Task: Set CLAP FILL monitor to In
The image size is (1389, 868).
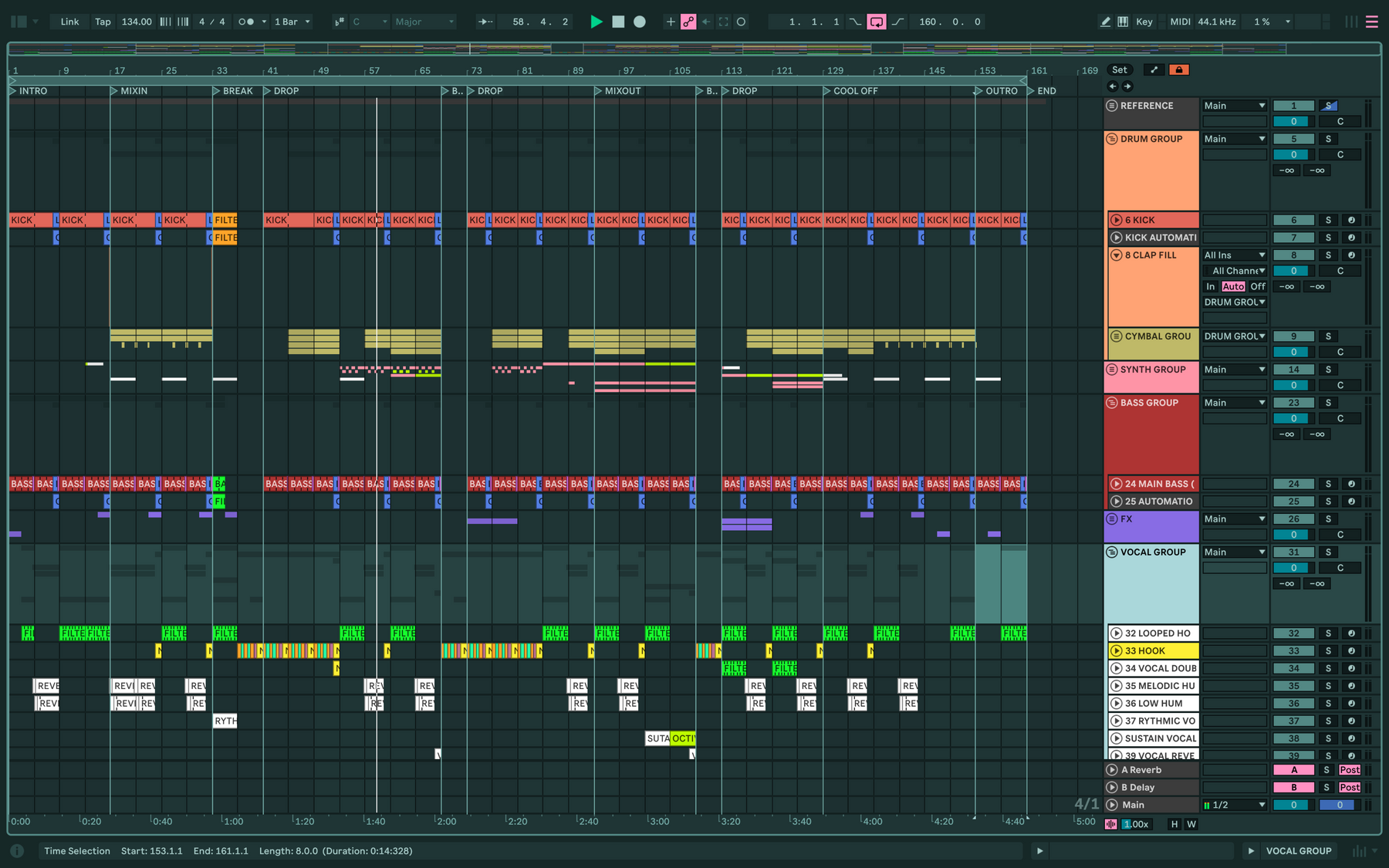Action: coord(1211,287)
